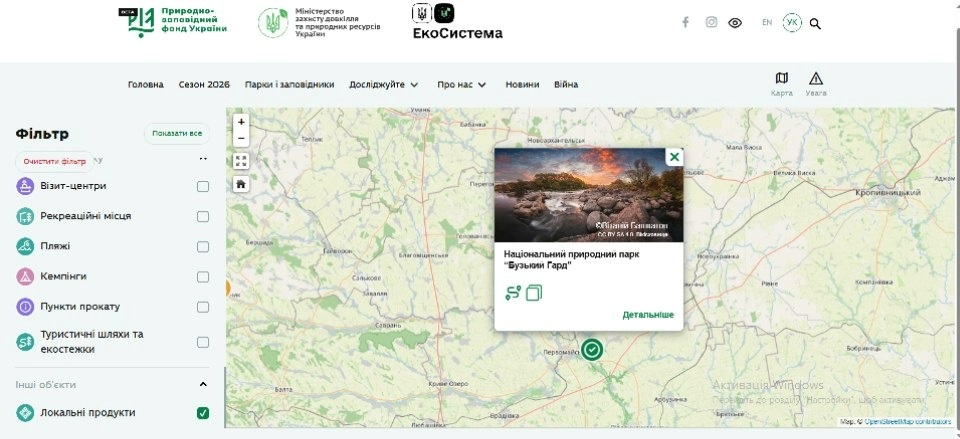Enable the Пункти прокату checkbox

(203, 307)
